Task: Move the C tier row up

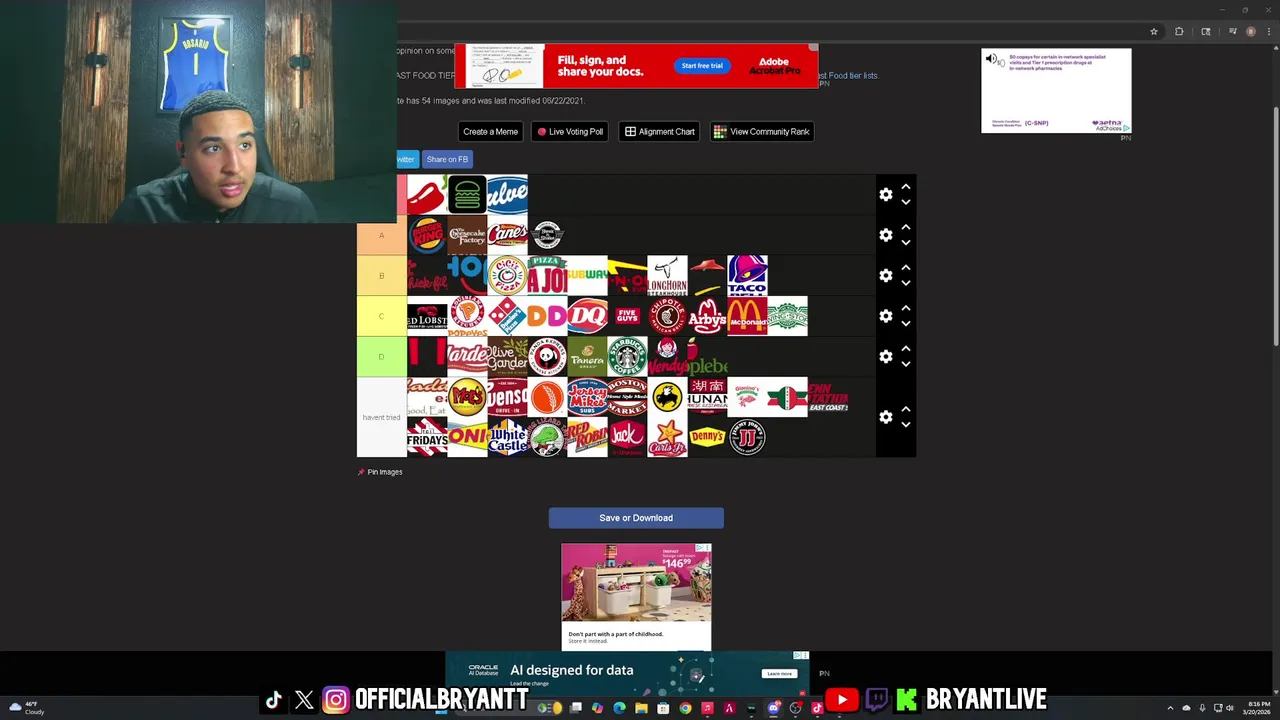Action: [x=906, y=308]
